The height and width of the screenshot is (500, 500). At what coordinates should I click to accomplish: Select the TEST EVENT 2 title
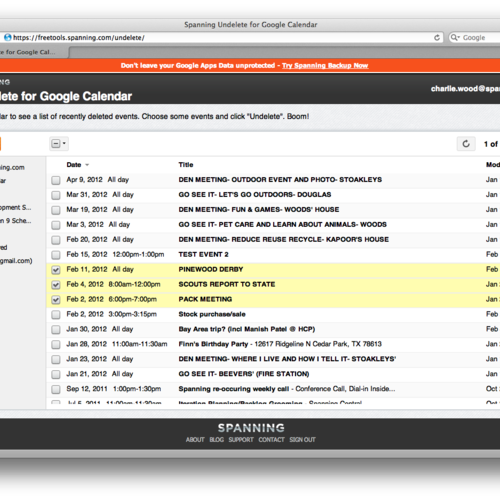click(x=203, y=254)
